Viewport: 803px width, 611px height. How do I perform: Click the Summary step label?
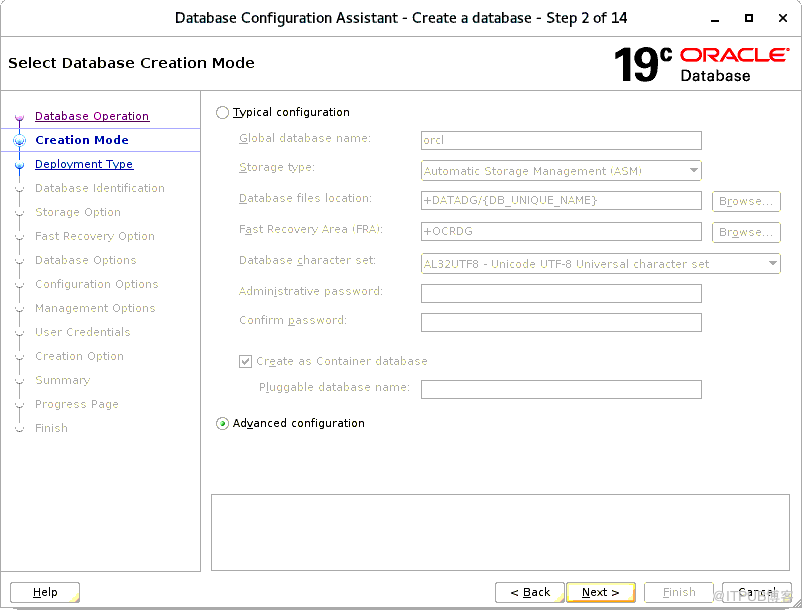pos(62,380)
